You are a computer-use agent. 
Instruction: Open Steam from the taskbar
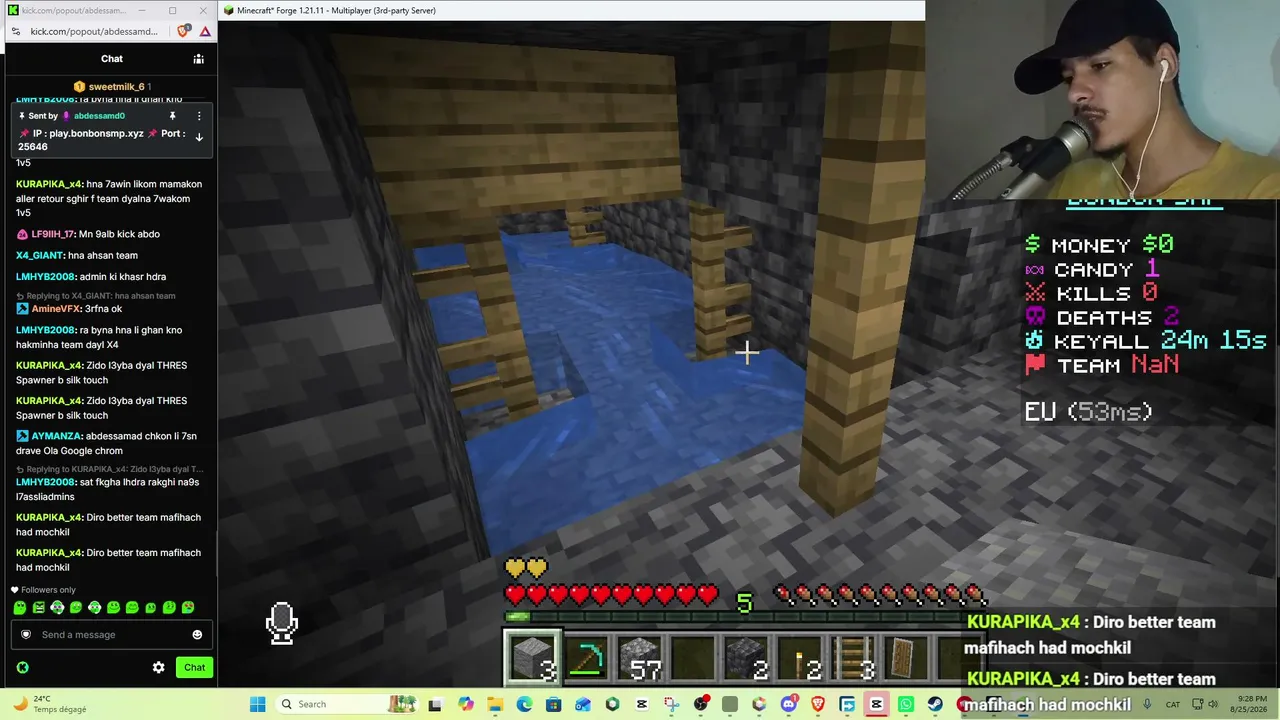coord(935,704)
